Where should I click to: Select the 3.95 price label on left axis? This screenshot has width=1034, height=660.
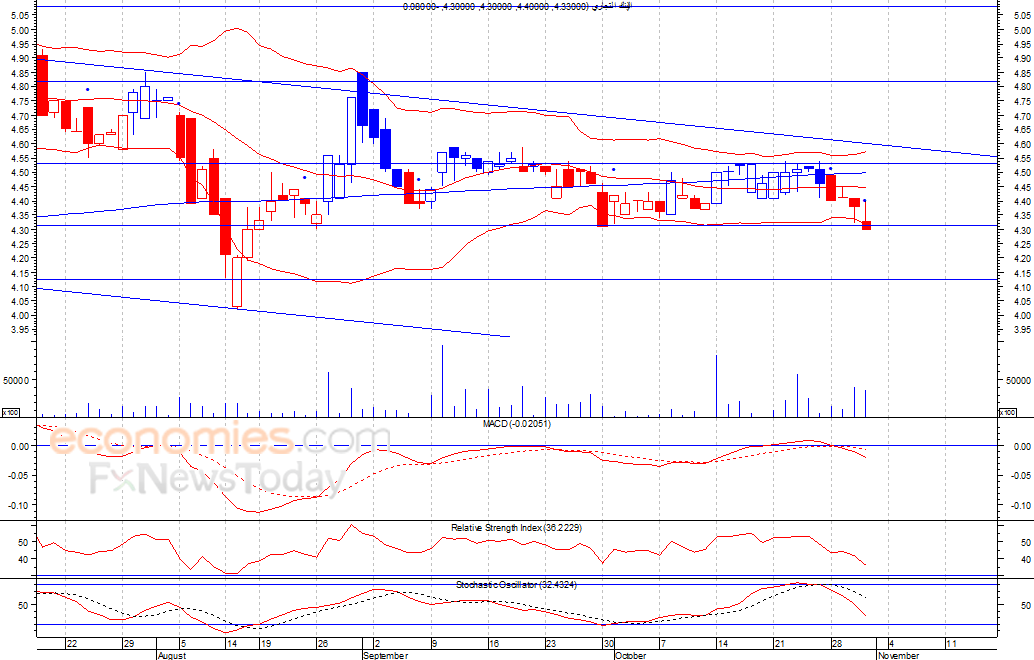(x=20, y=330)
